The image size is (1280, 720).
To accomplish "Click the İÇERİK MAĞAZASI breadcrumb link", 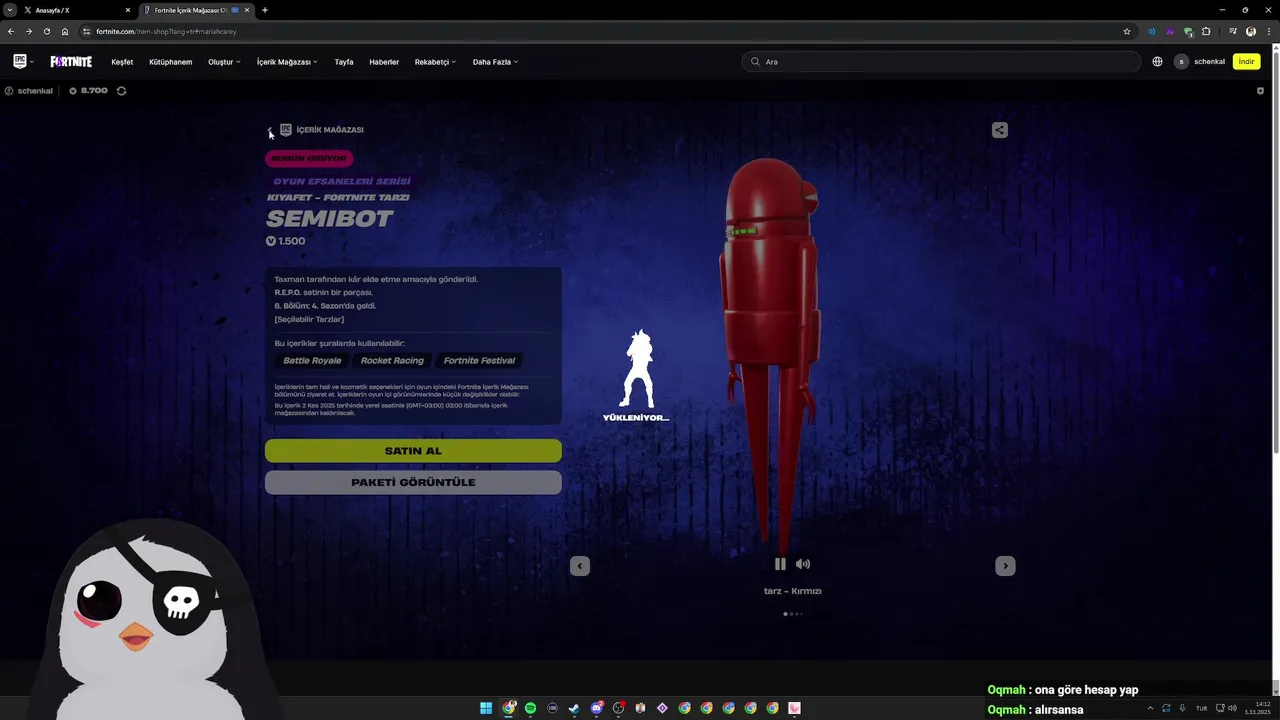I will tap(330, 130).
